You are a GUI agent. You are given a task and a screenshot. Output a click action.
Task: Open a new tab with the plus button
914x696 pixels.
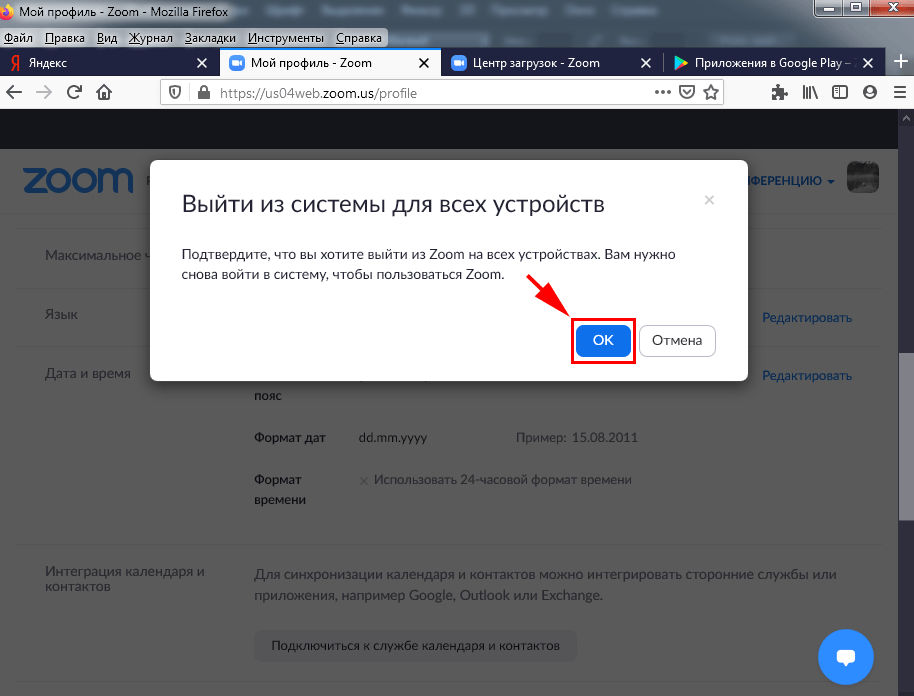tap(898, 62)
